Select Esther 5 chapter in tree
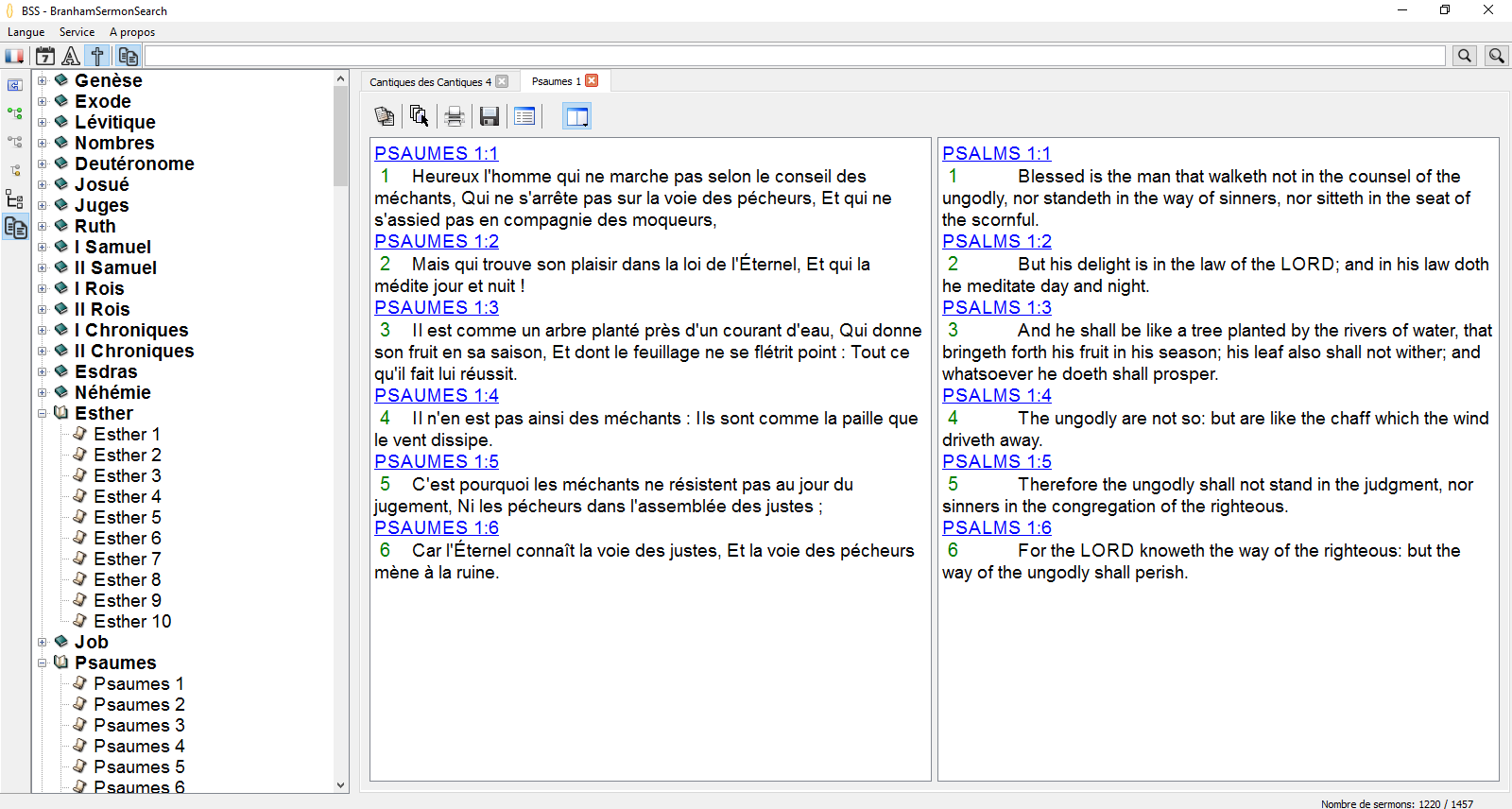Viewport: 1512px width, 809px height. (x=127, y=517)
